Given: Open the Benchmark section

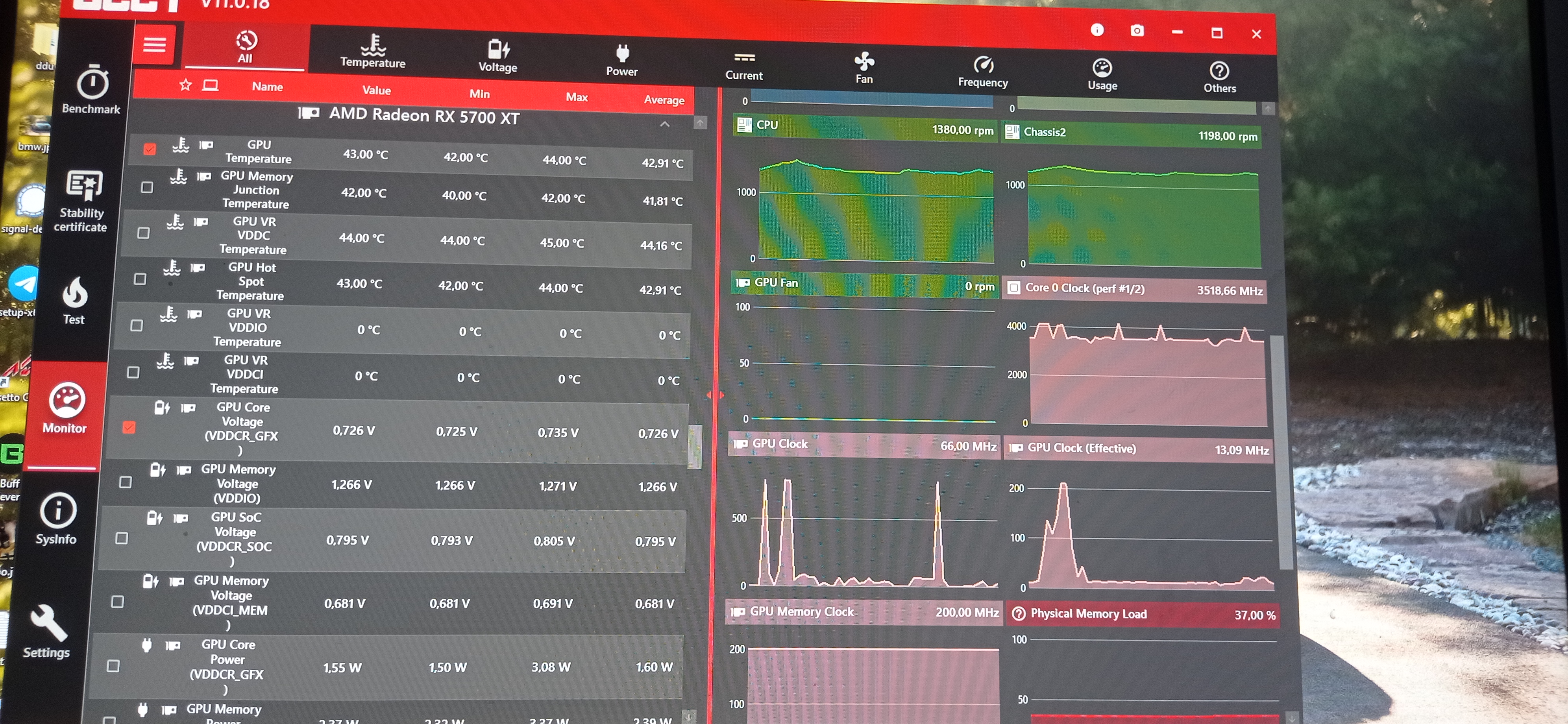Looking at the screenshot, I should [x=92, y=89].
